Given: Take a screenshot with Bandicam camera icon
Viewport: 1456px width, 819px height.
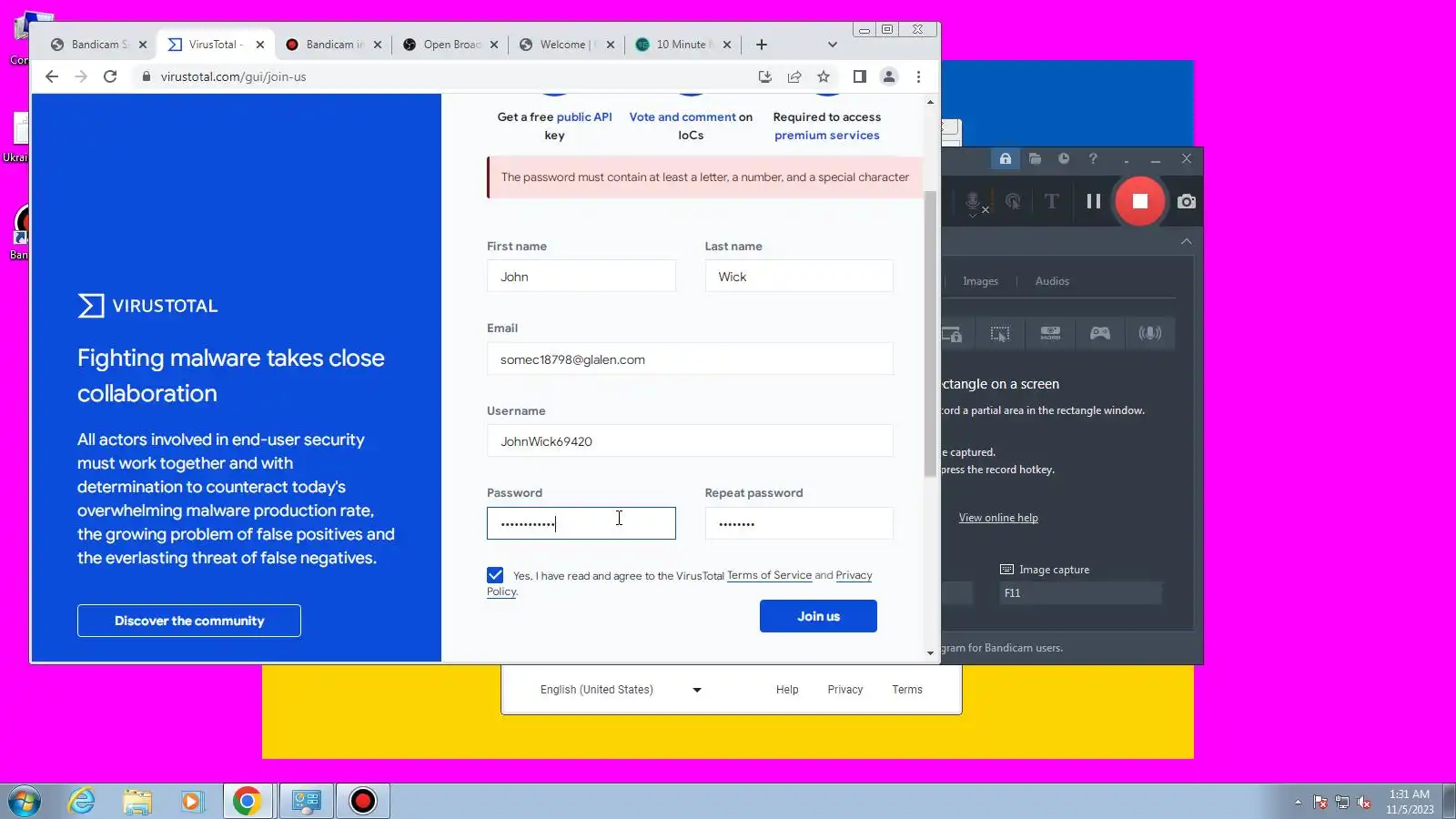Looking at the screenshot, I should [1186, 201].
